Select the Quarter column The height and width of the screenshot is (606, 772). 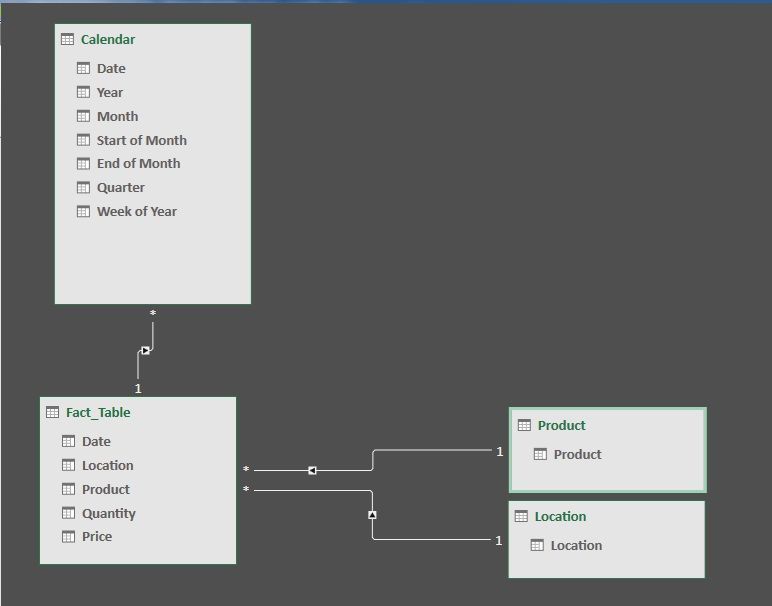coord(121,188)
